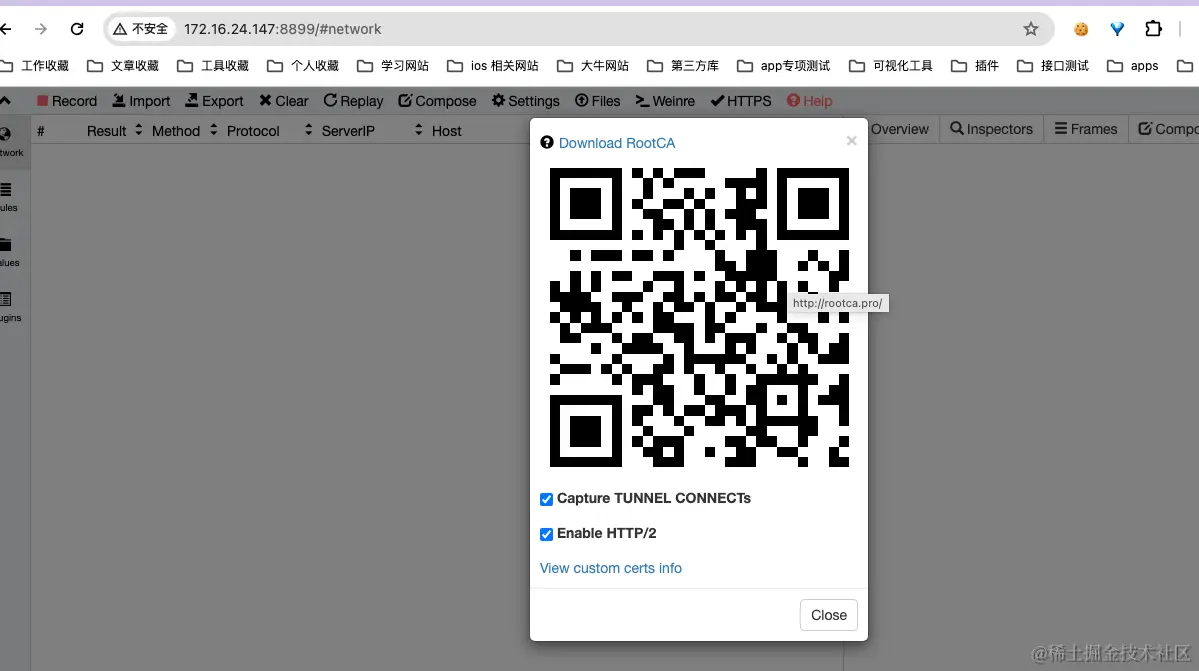
Task: Open the apps bookmark folder
Action: pyautogui.click(x=1132, y=66)
